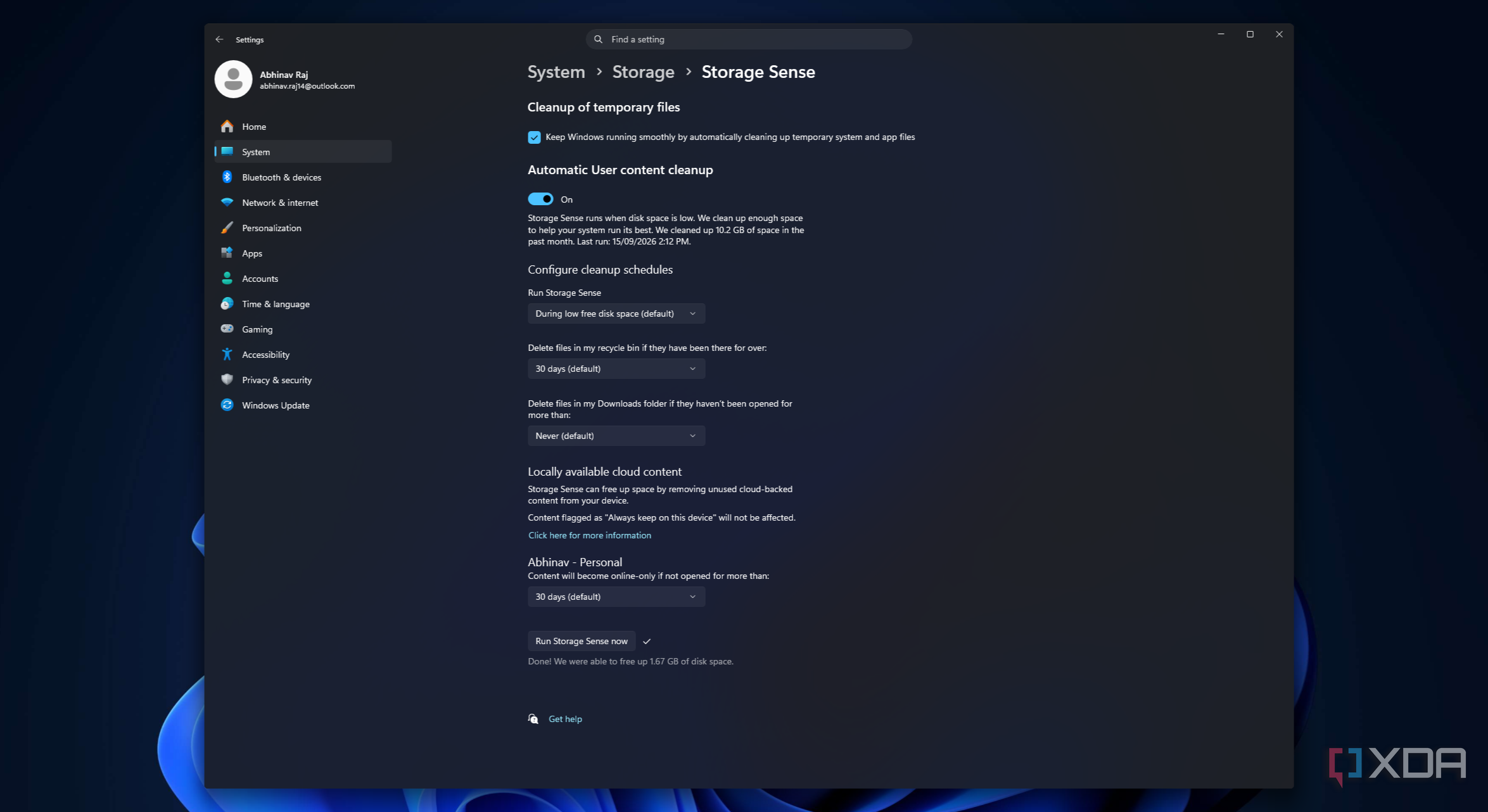
Task: Click the Windows Update refresh icon
Action: coord(227,405)
